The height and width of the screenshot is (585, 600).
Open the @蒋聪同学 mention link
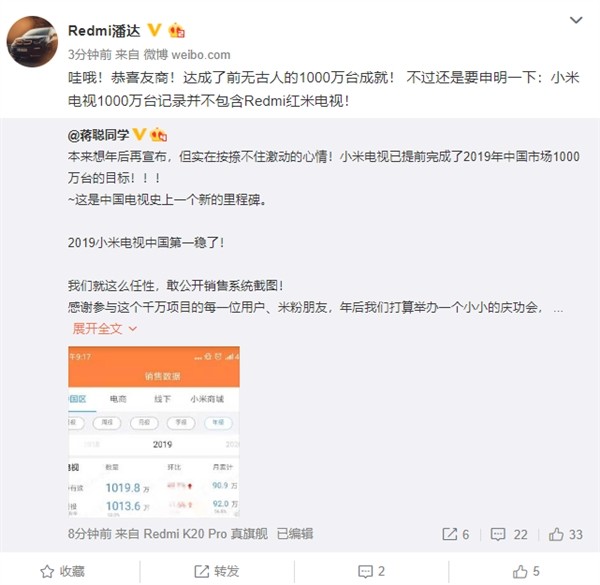[x=98, y=135]
